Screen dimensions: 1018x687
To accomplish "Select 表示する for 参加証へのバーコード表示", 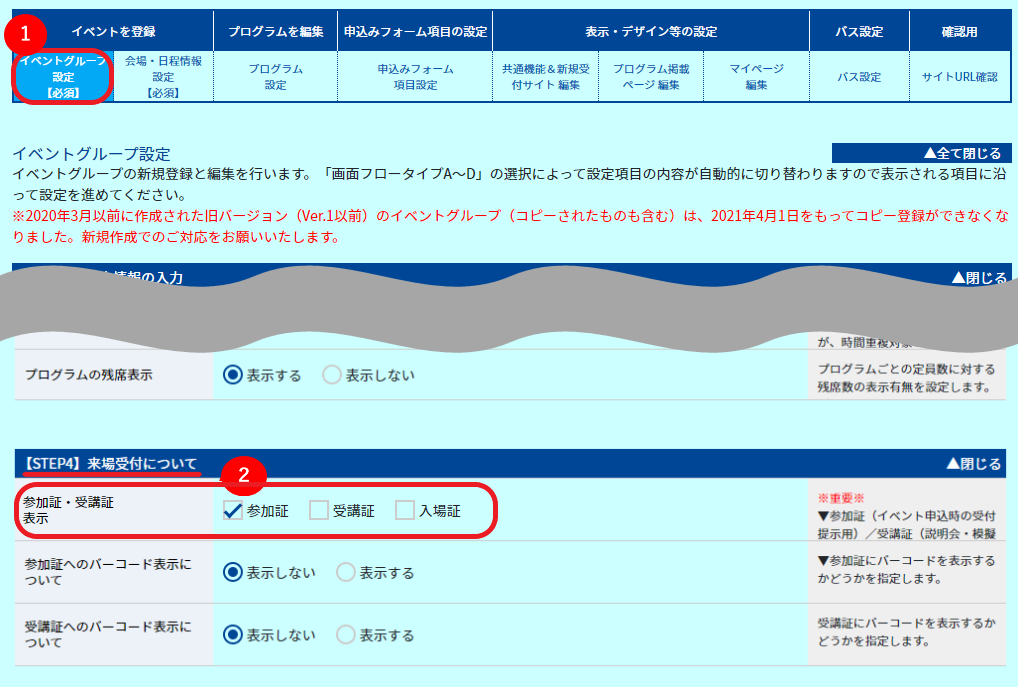I will (346, 572).
